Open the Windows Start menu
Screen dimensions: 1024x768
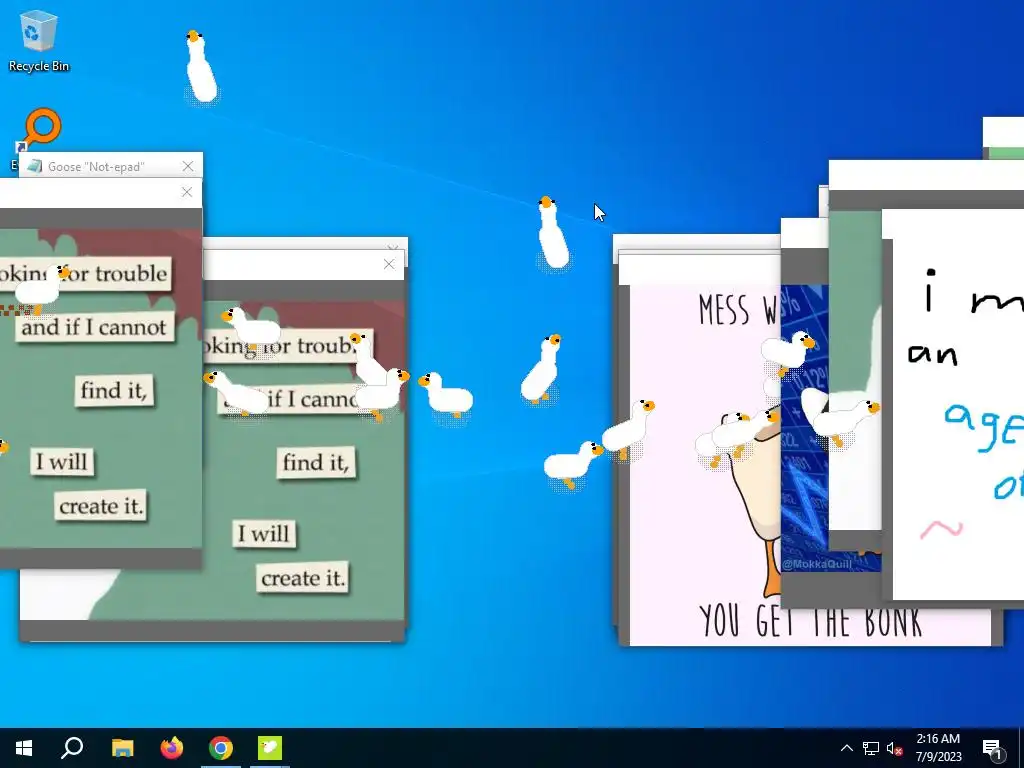click(x=24, y=748)
